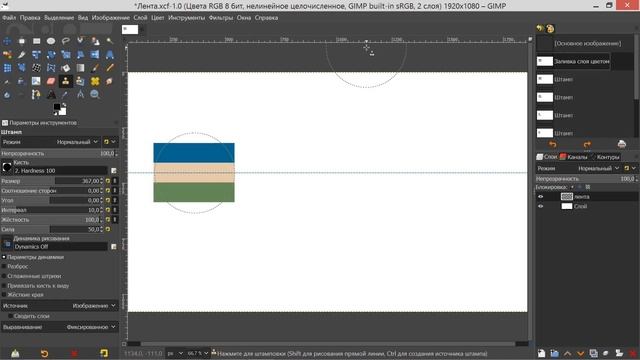Enable Жёсткие края checkbox
640x360 pixels.
click(x=4, y=295)
